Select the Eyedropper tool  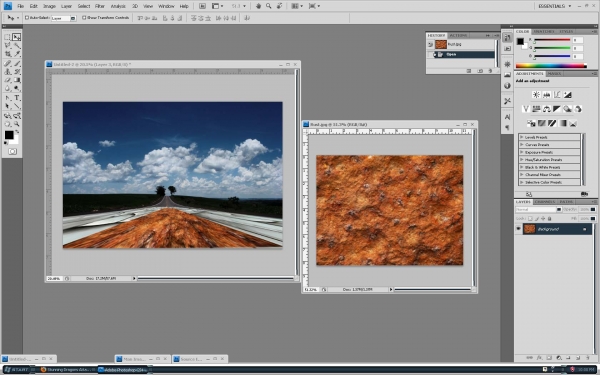(16, 54)
